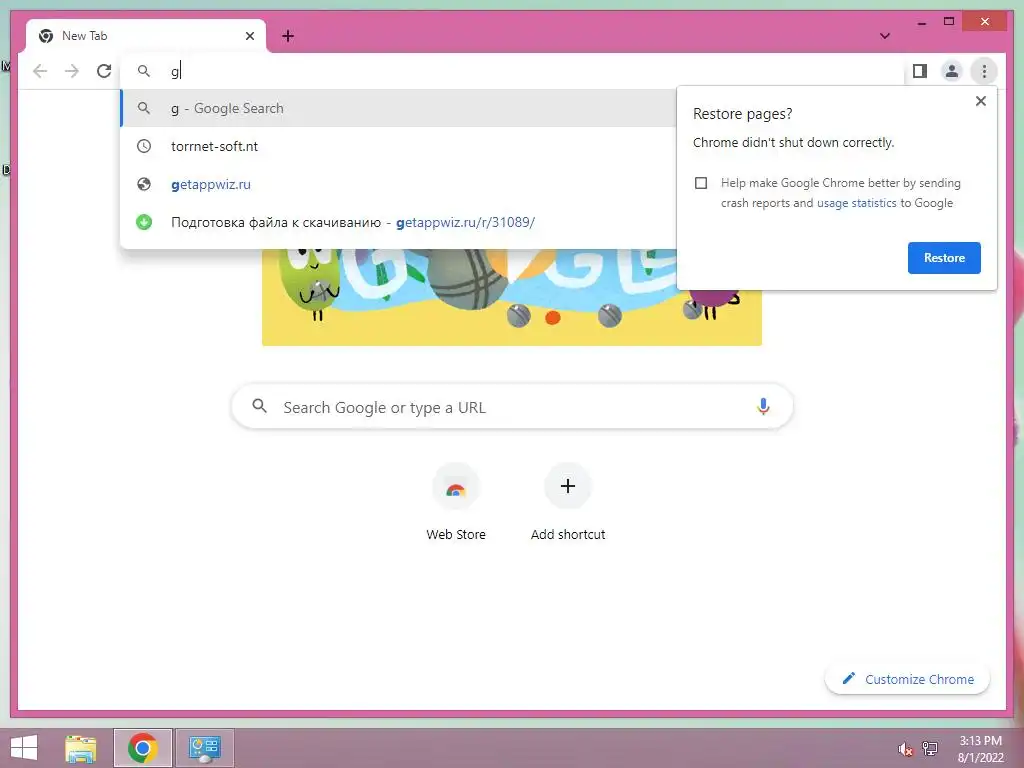Image resolution: width=1024 pixels, height=768 pixels.
Task: Click the Search Google or type URL box
Action: [512, 407]
